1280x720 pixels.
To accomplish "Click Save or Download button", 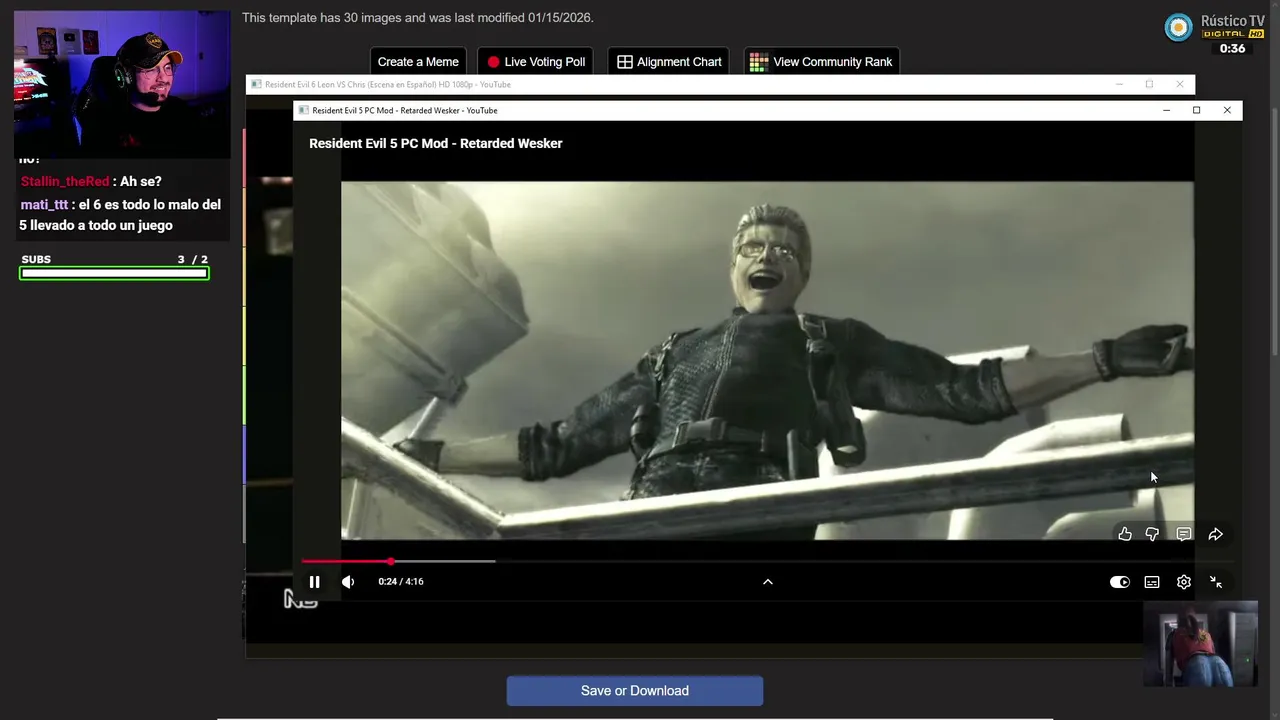I will tap(635, 691).
